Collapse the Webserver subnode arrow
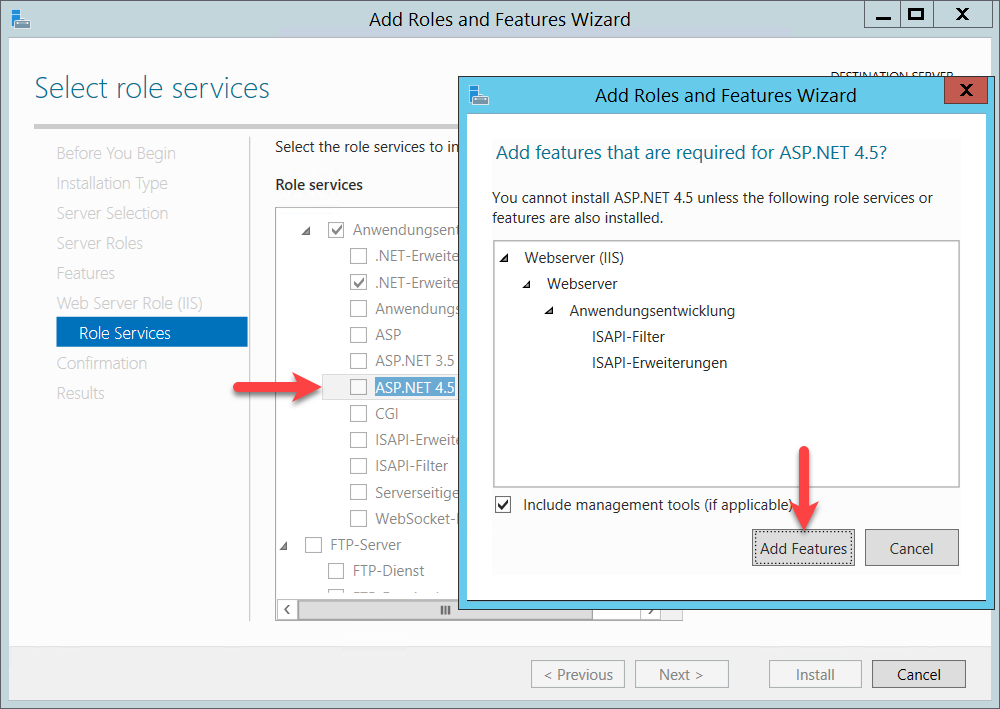 point(526,285)
